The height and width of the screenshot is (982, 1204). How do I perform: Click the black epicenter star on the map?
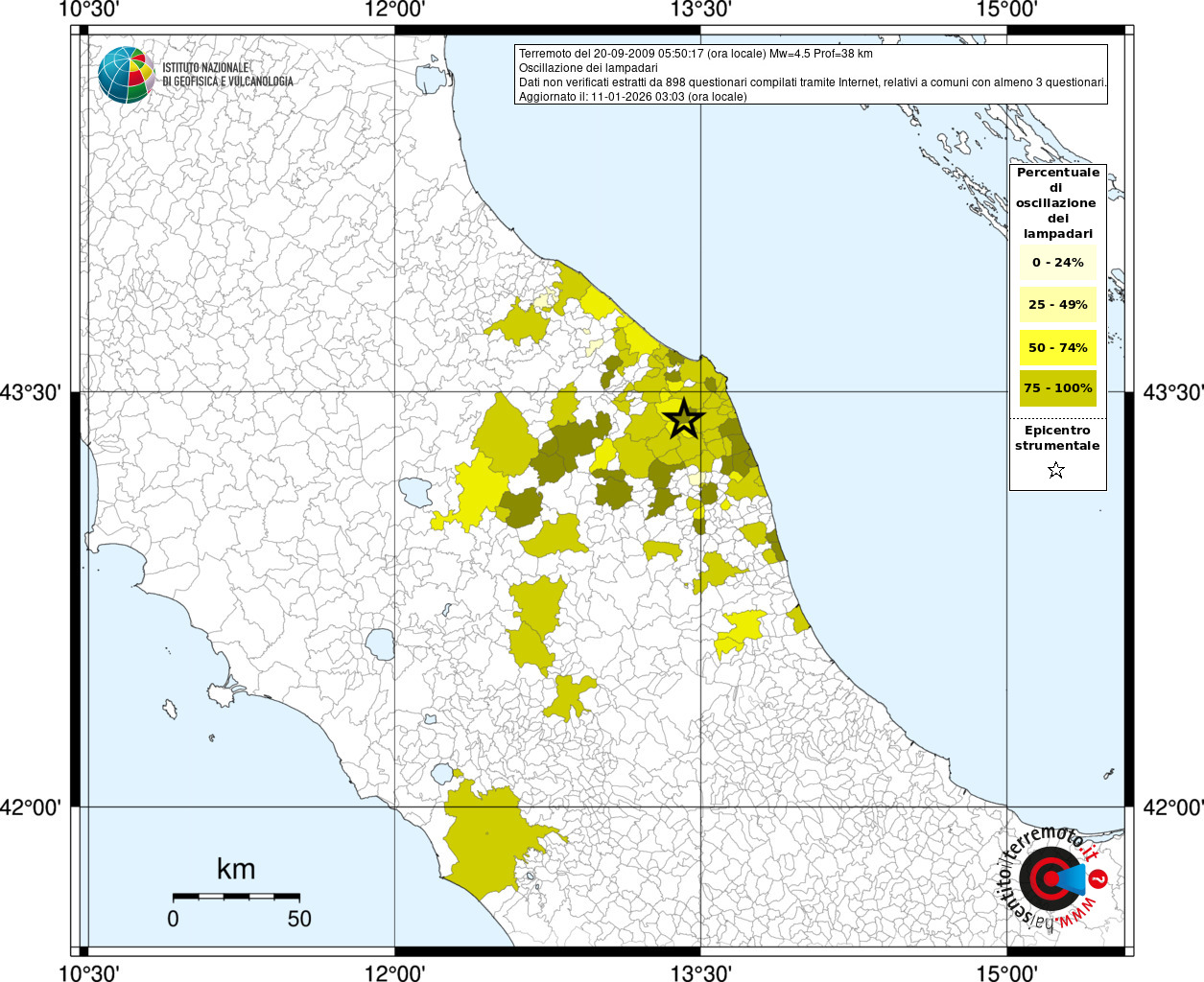tap(683, 419)
